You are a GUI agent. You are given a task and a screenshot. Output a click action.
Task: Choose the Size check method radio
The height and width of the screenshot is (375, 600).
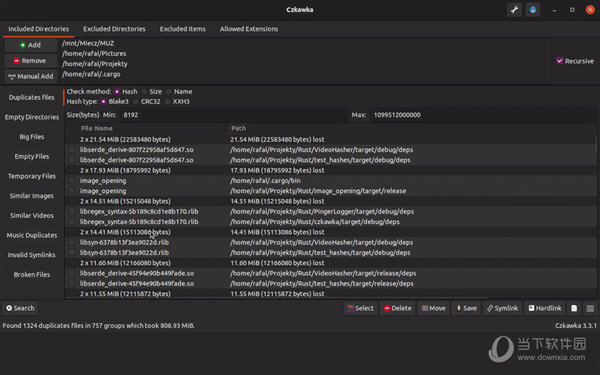pyautogui.click(x=144, y=92)
